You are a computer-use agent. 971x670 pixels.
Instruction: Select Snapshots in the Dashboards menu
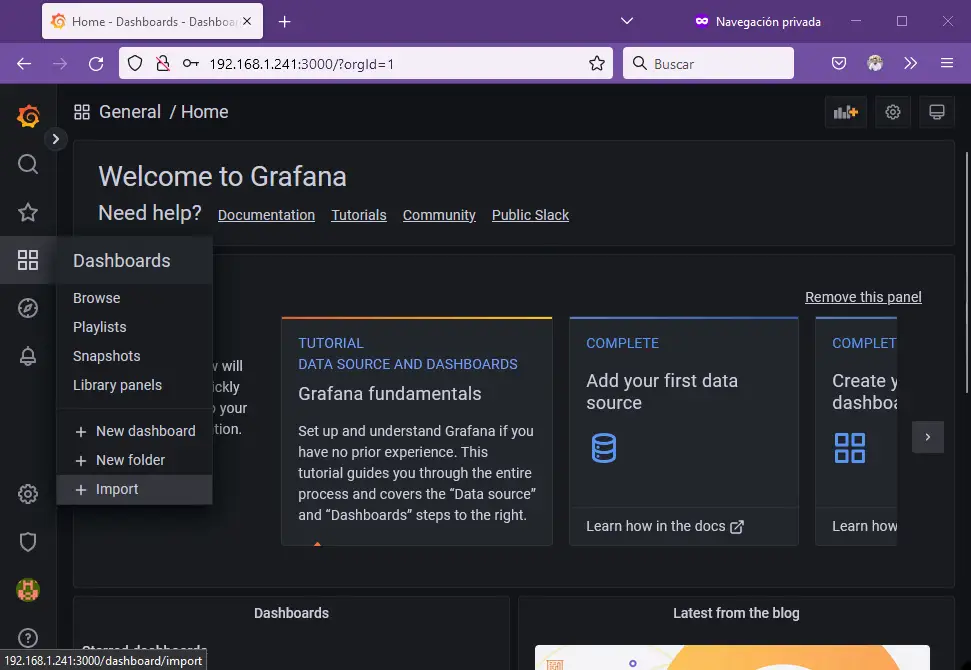pos(134,356)
